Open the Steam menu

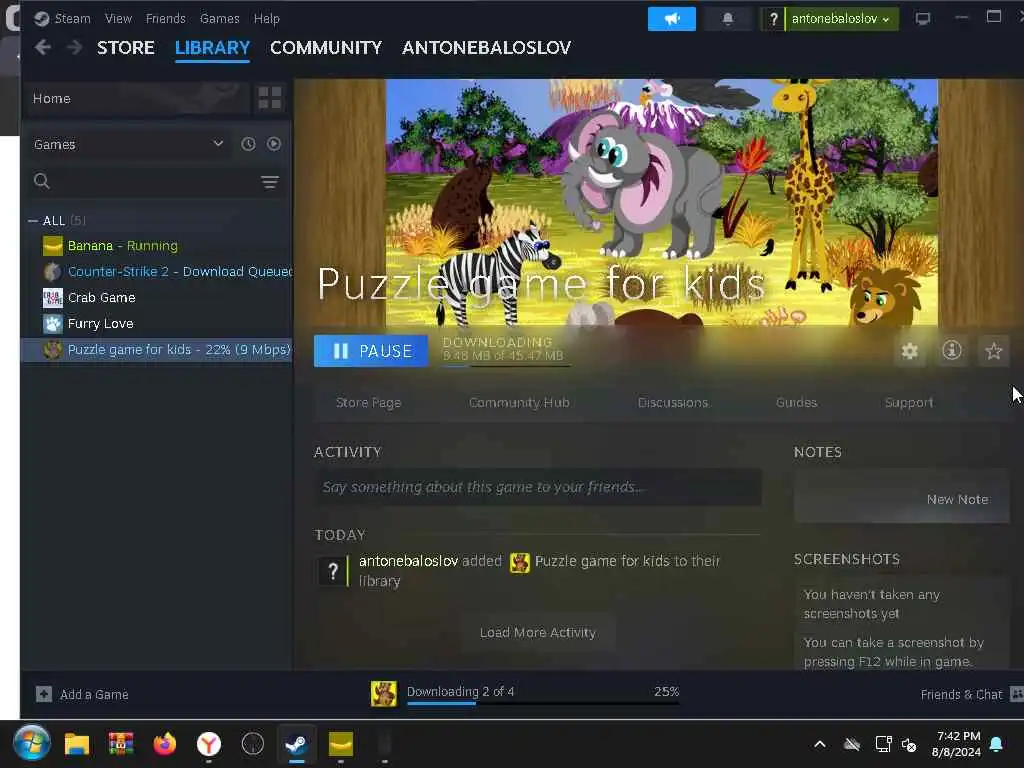(72, 18)
